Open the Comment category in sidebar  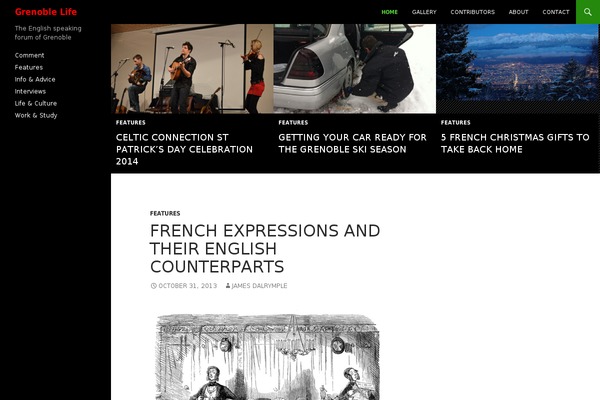click(29, 55)
